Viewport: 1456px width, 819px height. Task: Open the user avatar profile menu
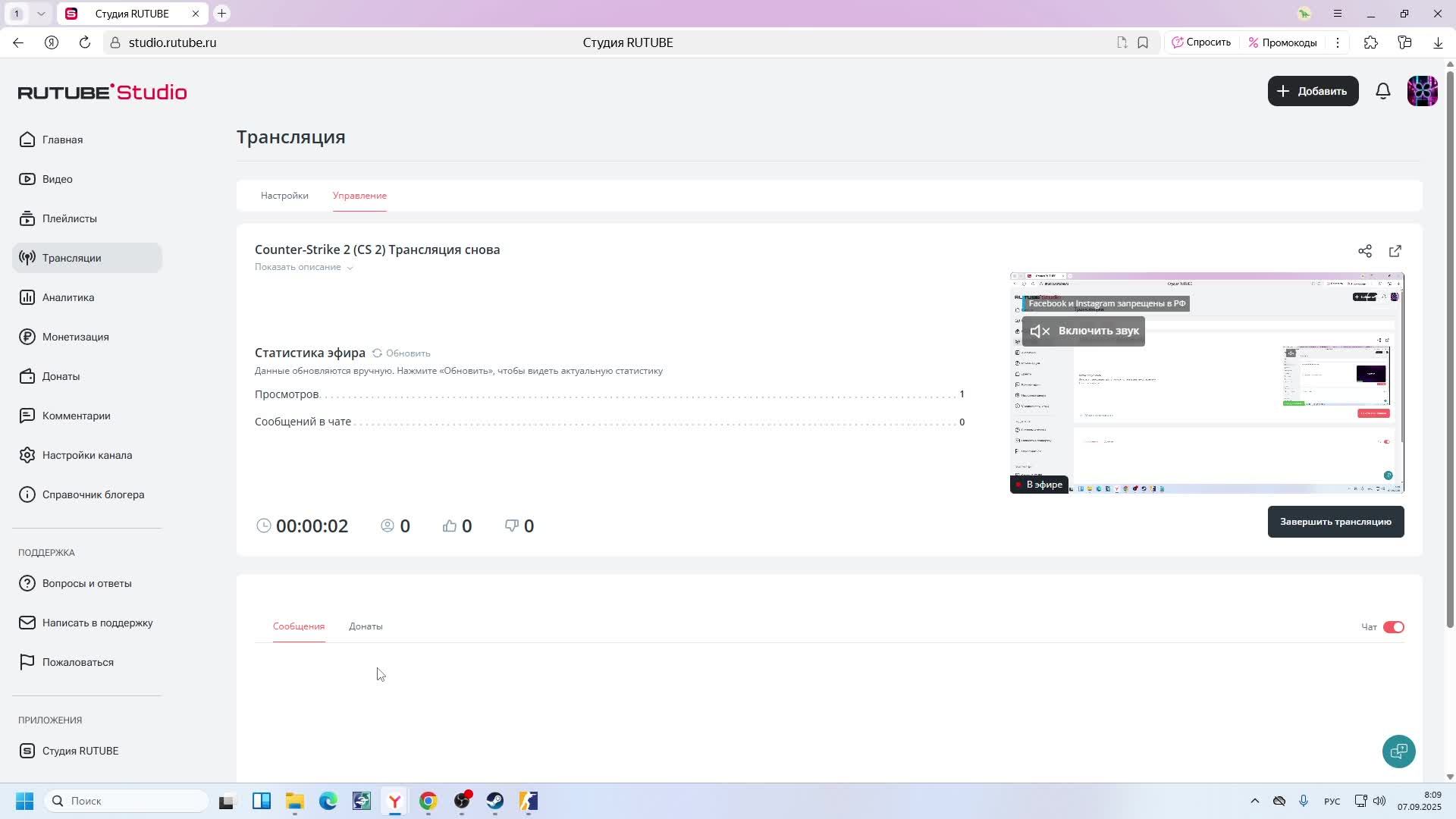click(x=1422, y=91)
